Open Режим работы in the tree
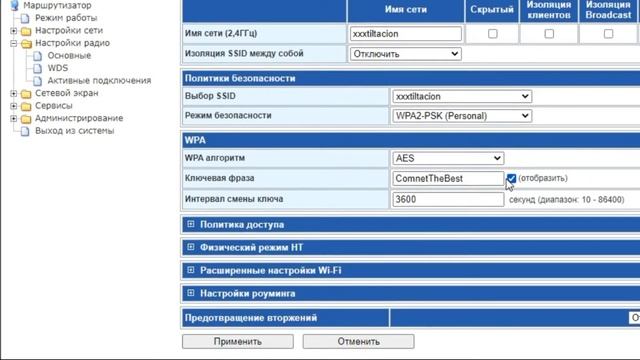 66,18
